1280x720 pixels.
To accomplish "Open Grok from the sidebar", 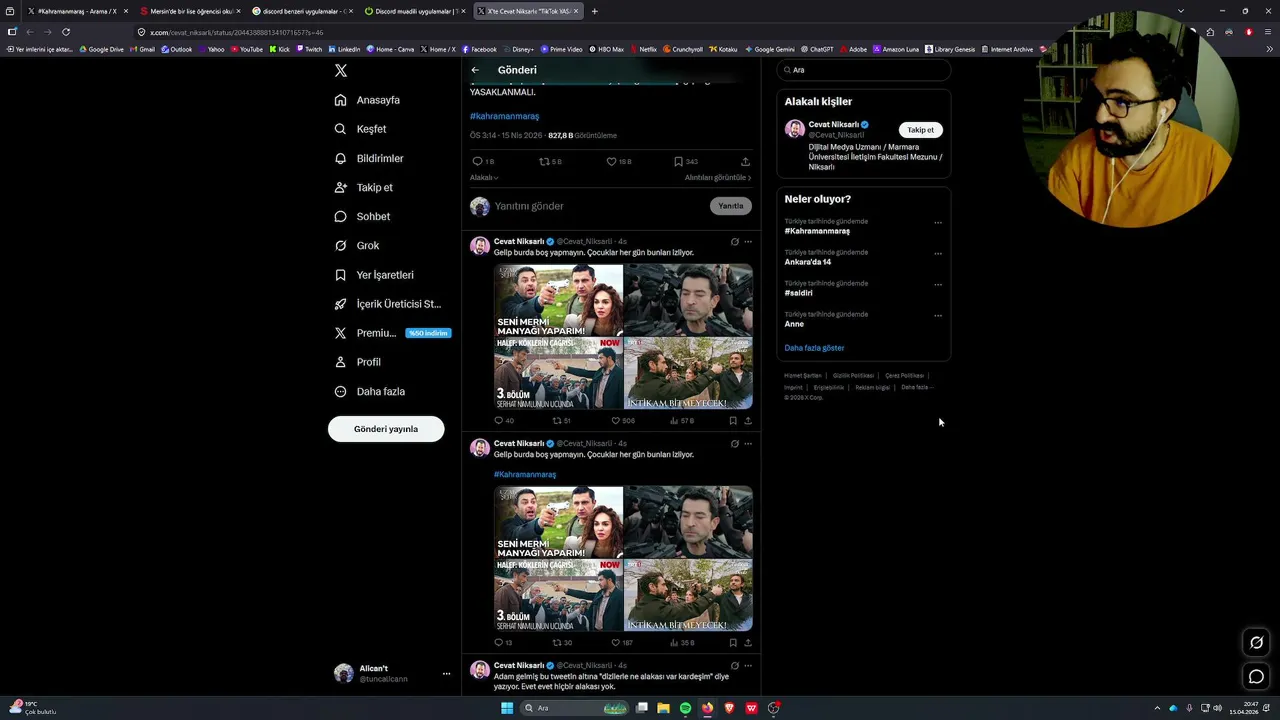I will click(x=356, y=245).
